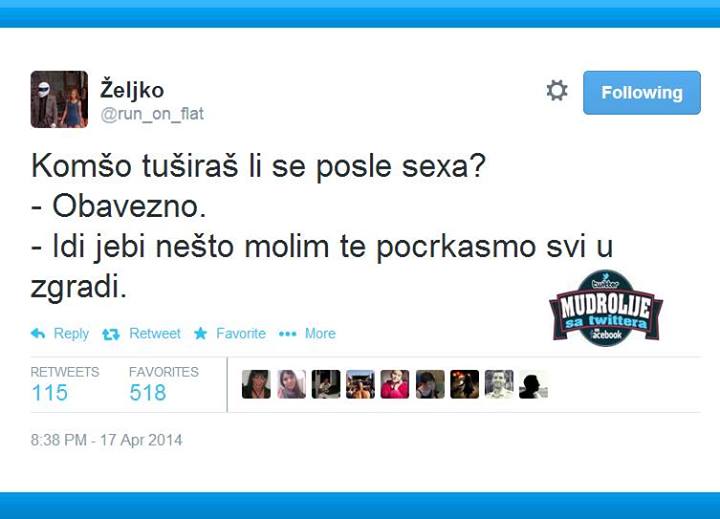
Task: Toggle the Following button
Action: coord(641,92)
